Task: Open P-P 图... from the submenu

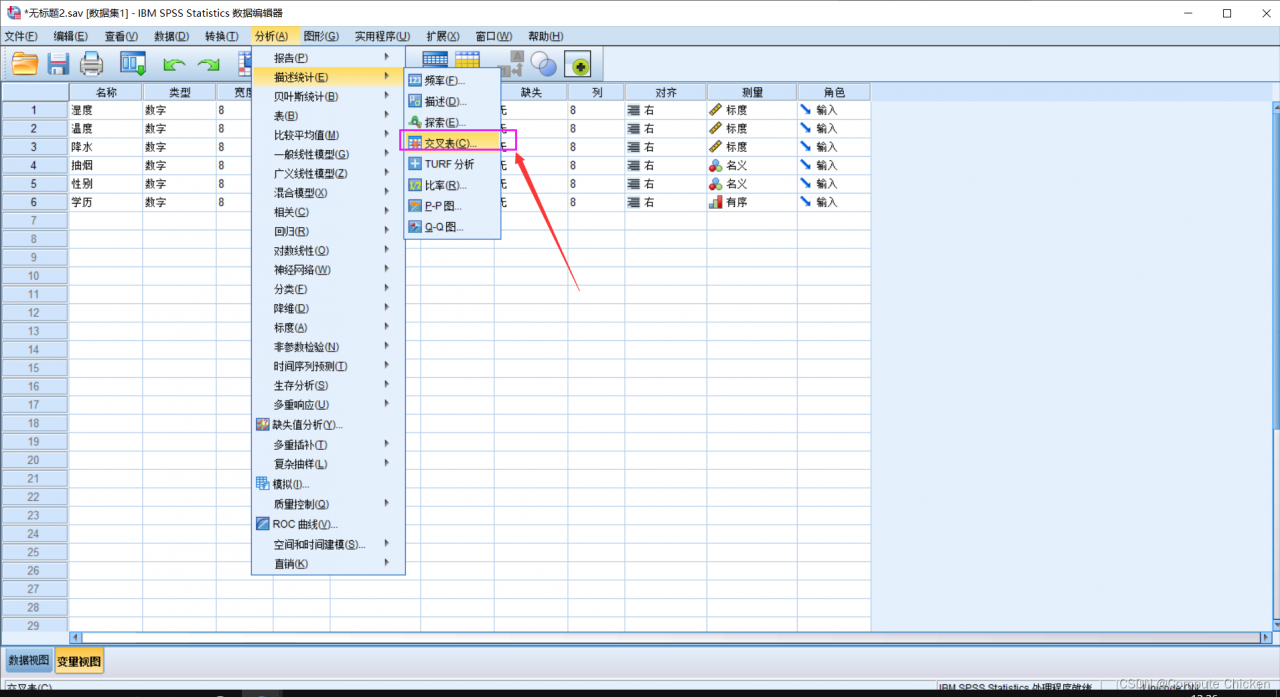Action: (452, 206)
